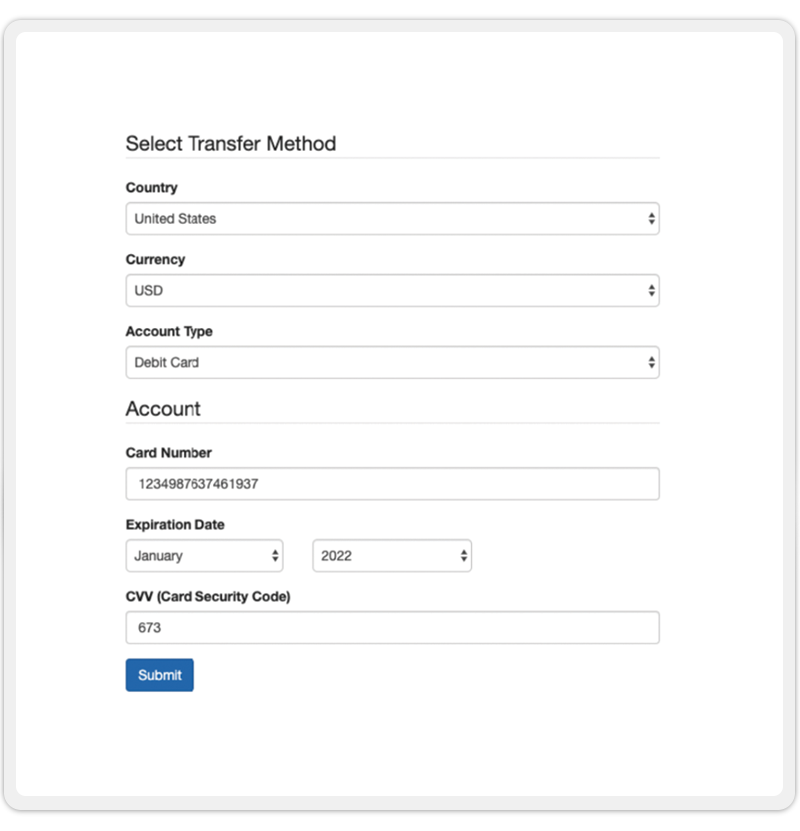This screenshot has height=831, width=800.
Task: Focus the CVV security code field
Action: click(392, 628)
